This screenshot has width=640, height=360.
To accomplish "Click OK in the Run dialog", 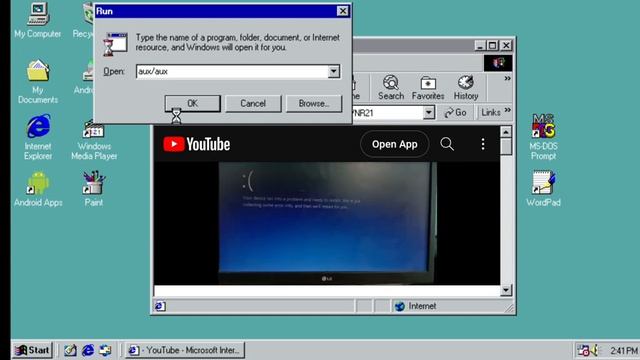I will point(192,104).
